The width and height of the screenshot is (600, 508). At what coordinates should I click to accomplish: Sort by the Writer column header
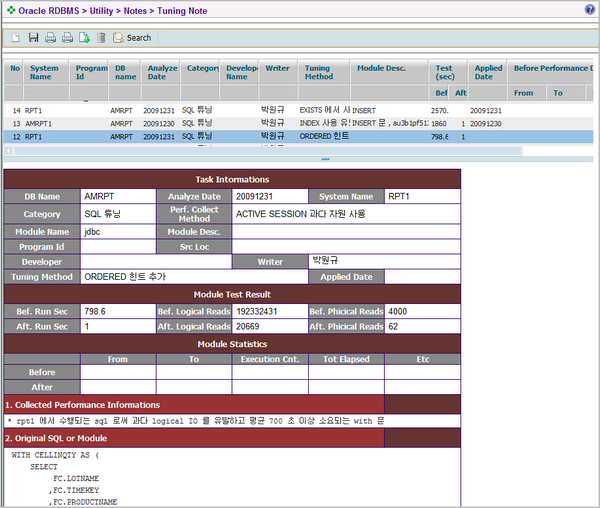click(278, 72)
